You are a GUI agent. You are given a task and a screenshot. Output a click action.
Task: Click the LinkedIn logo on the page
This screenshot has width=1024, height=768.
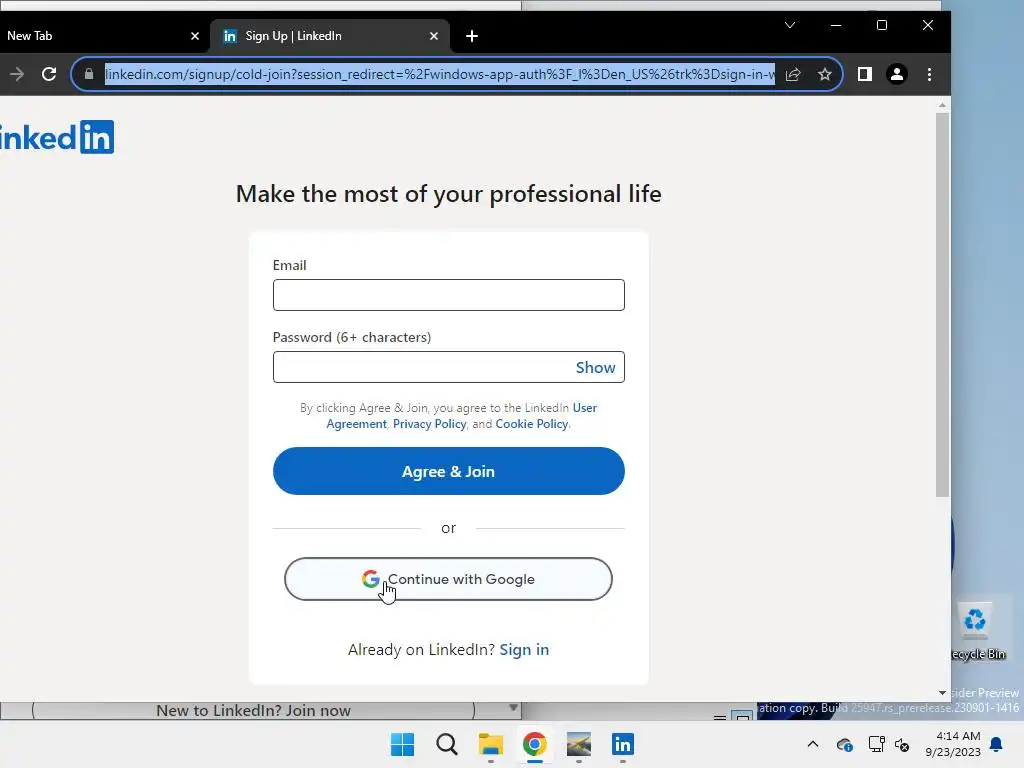[57, 137]
